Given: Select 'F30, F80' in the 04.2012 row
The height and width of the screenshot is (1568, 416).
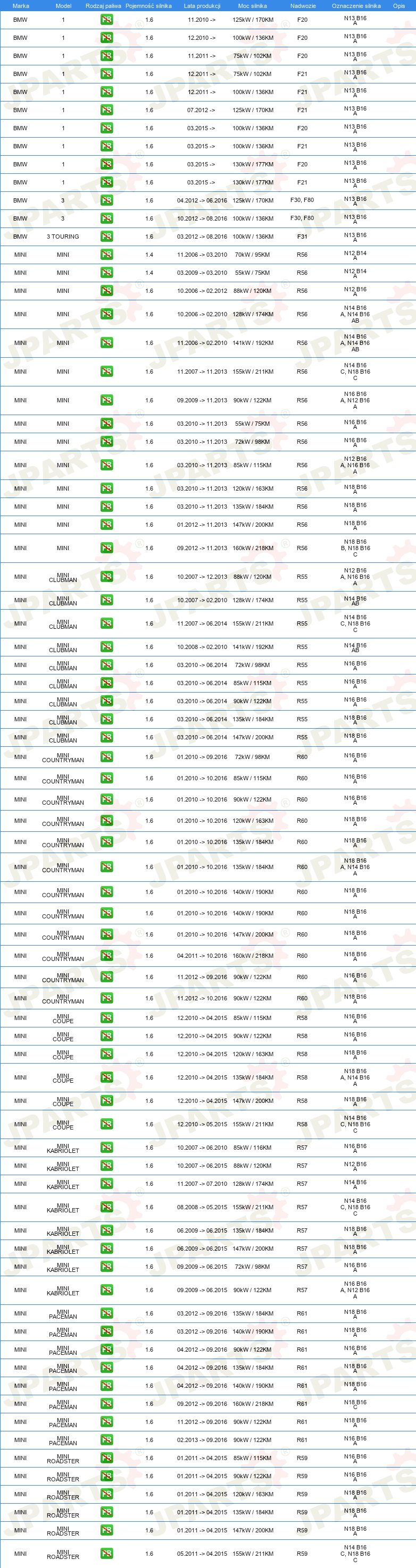Looking at the screenshot, I should [x=302, y=200].
